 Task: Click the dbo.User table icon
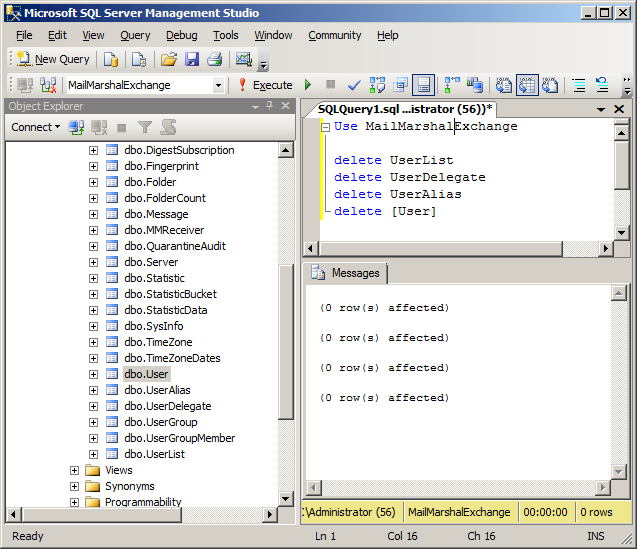[x=112, y=374]
